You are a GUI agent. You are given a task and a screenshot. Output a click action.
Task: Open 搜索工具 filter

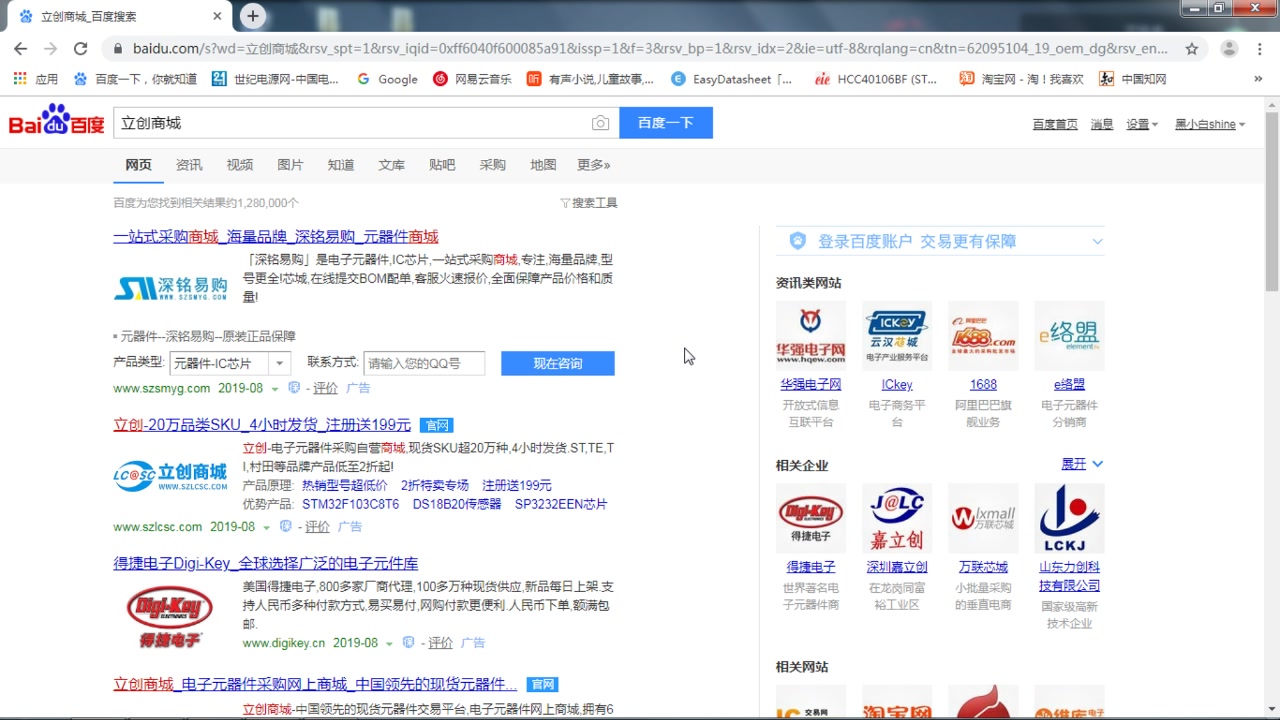589,203
